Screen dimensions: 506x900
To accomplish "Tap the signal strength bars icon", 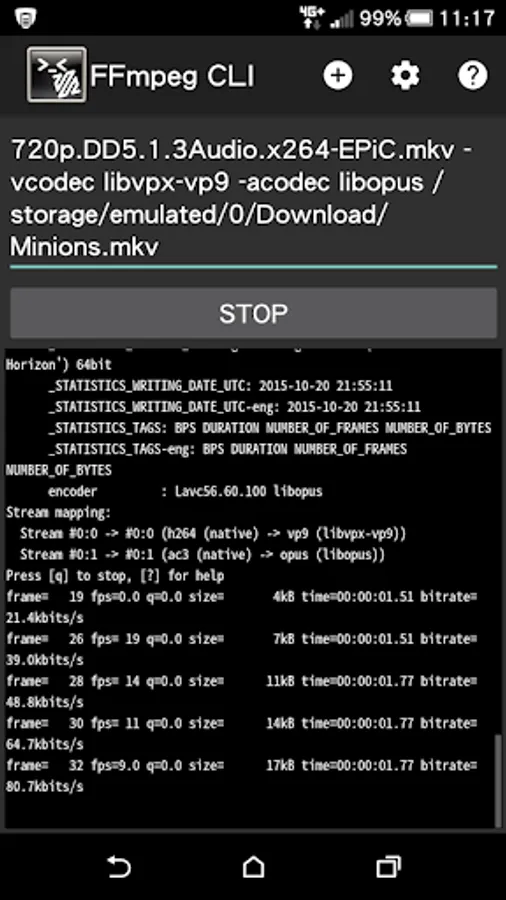I will coord(342,20).
